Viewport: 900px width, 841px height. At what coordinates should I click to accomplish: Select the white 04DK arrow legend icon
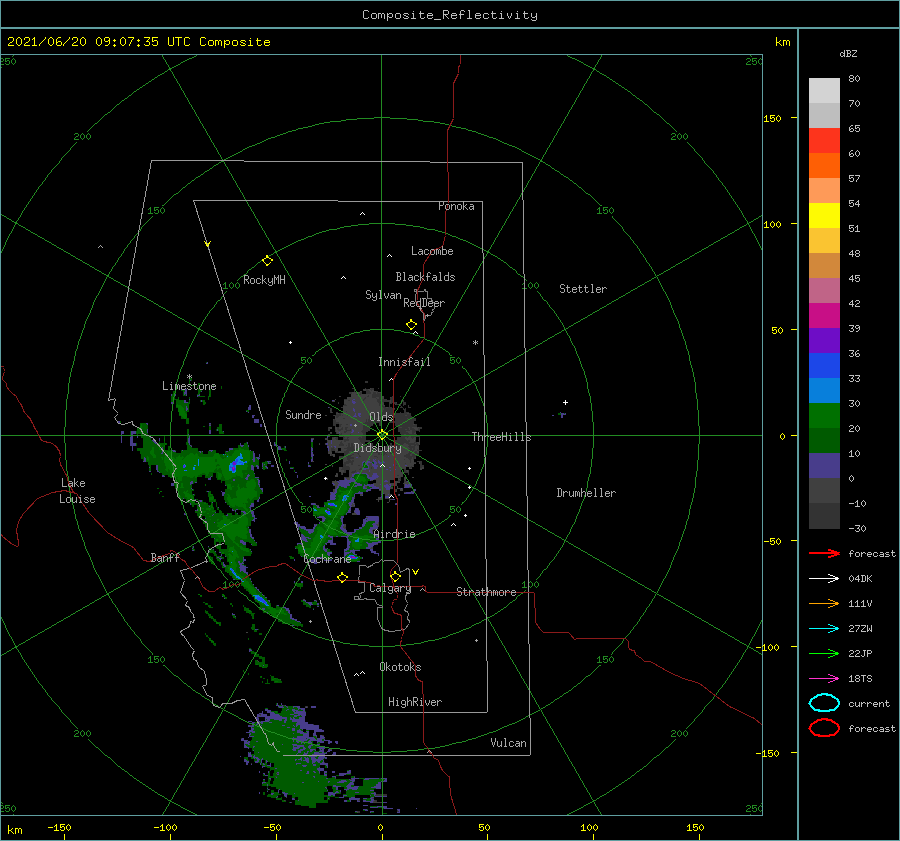click(824, 578)
